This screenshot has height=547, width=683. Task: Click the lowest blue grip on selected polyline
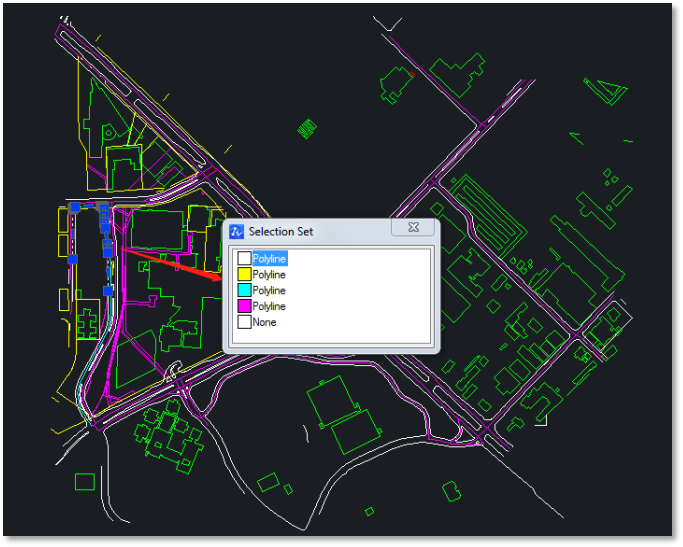click(x=108, y=291)
